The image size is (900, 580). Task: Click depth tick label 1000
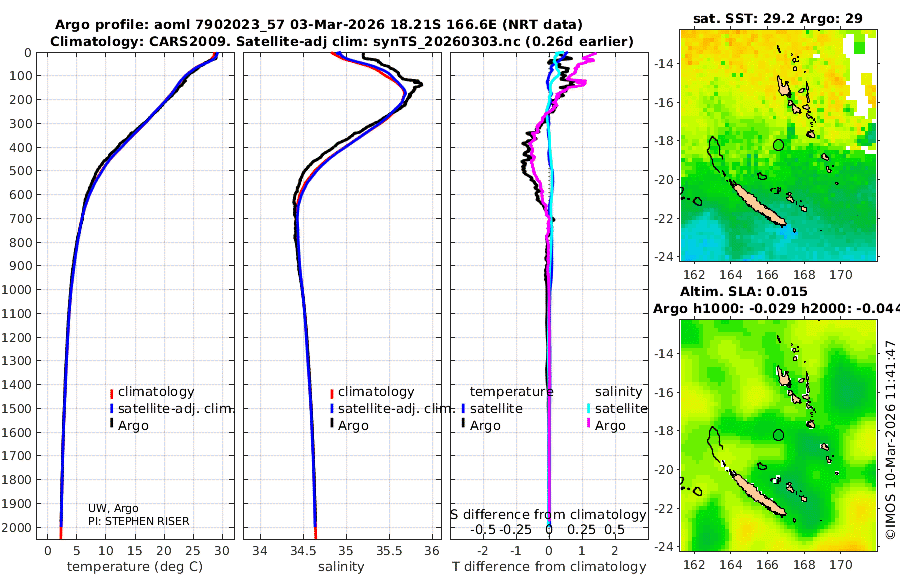pos(16,289)
